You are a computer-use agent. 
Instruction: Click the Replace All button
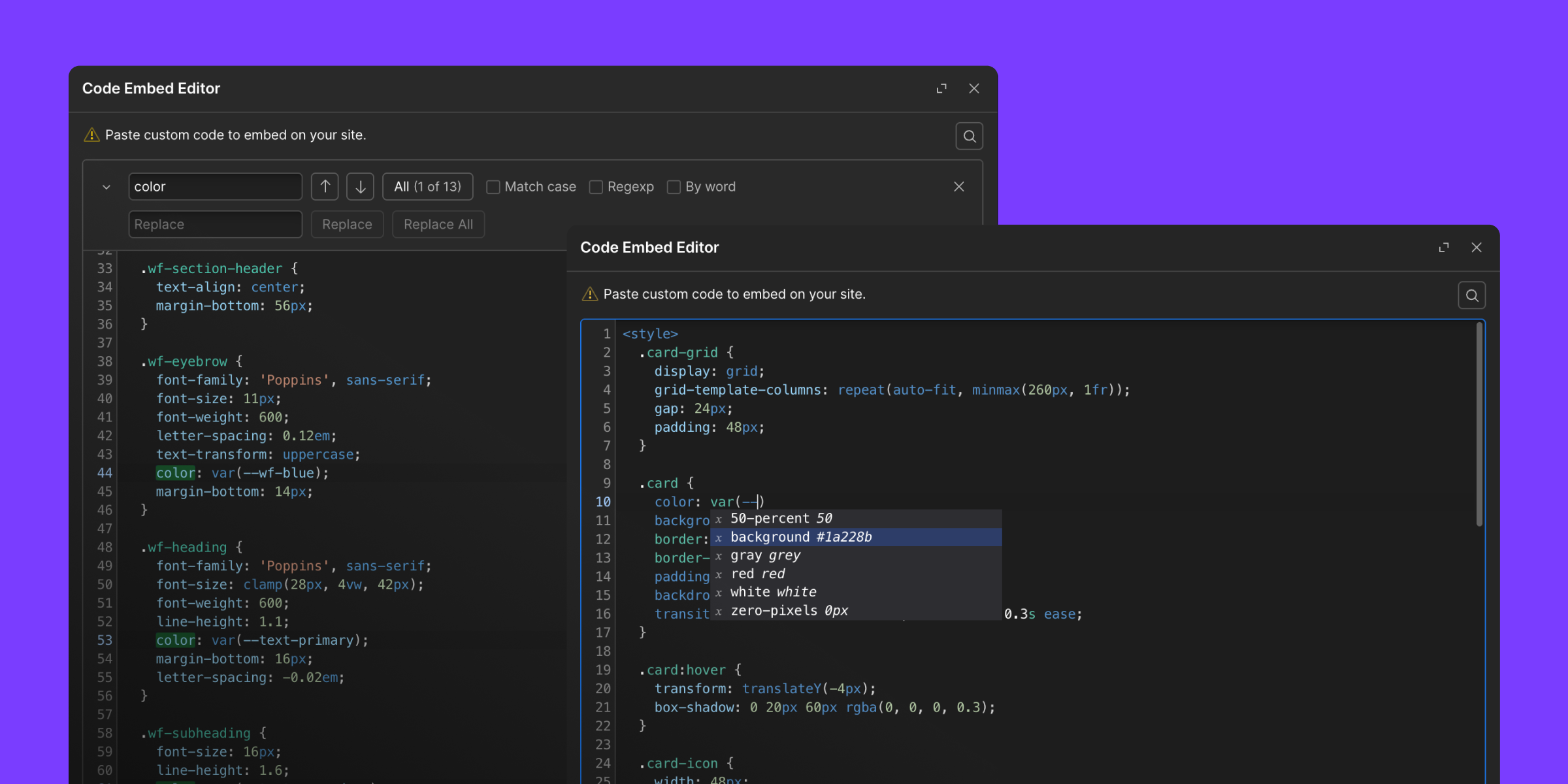[438, 224]
